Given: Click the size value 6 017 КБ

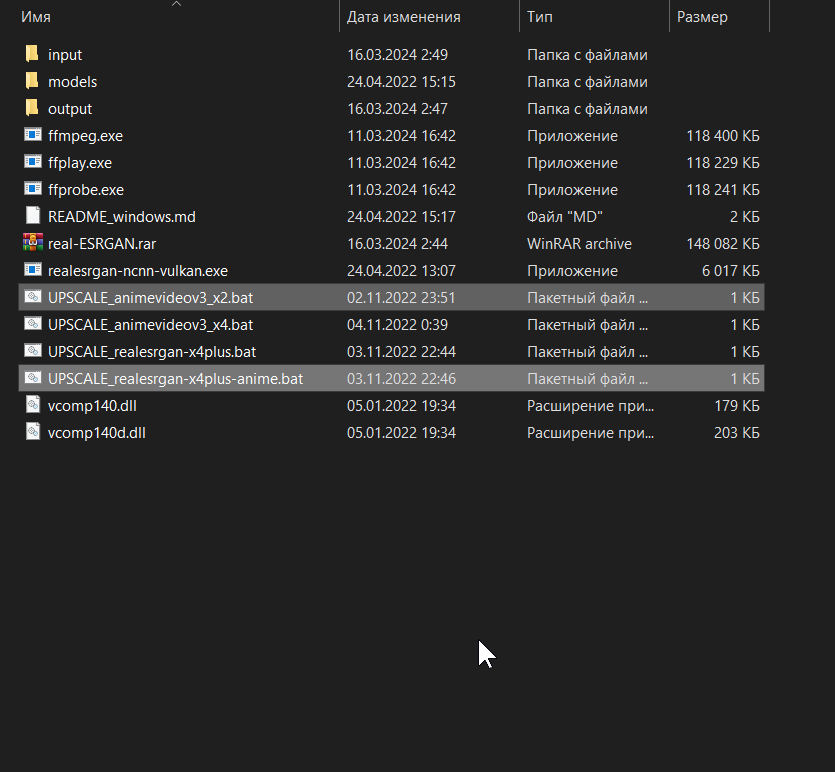Looking at the screenshot, I should click(731, 271).
